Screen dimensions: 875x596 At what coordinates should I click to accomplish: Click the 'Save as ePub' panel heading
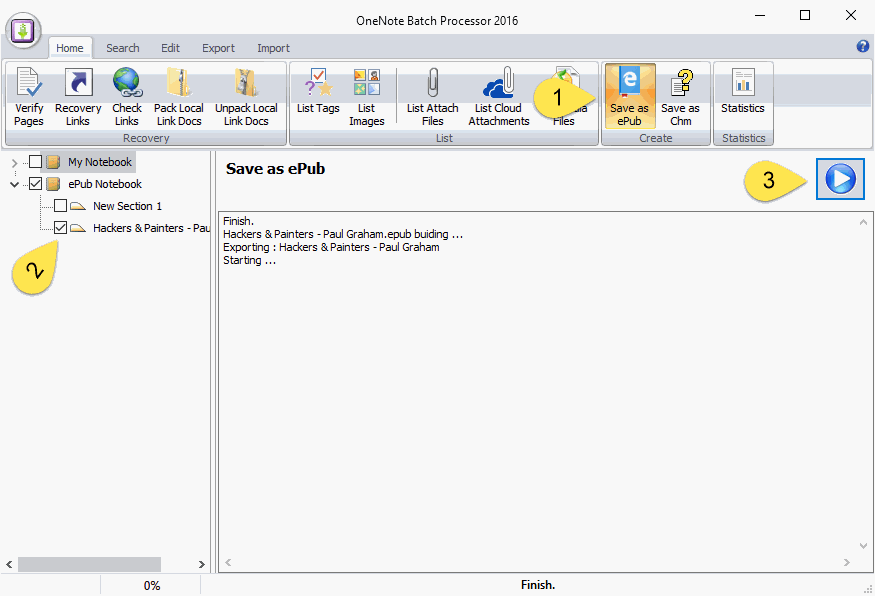coord(275,169)
